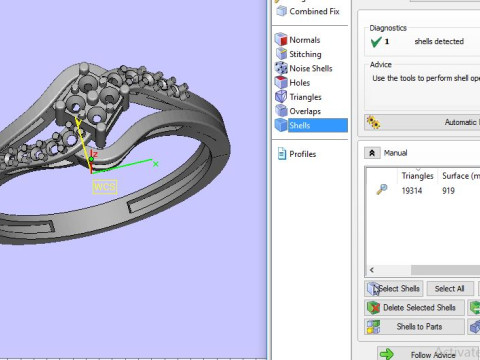Click the WCS coordinate label in viewport
480x360 pixels.
(105, 187)
